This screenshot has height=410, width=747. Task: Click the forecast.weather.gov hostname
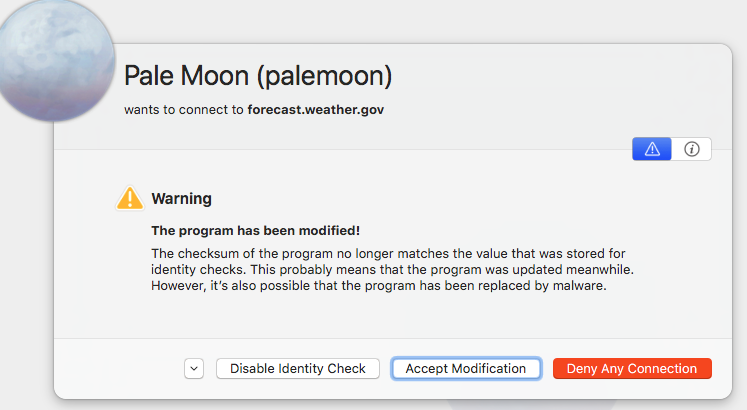pyautogui.click(x=315, y=109)
